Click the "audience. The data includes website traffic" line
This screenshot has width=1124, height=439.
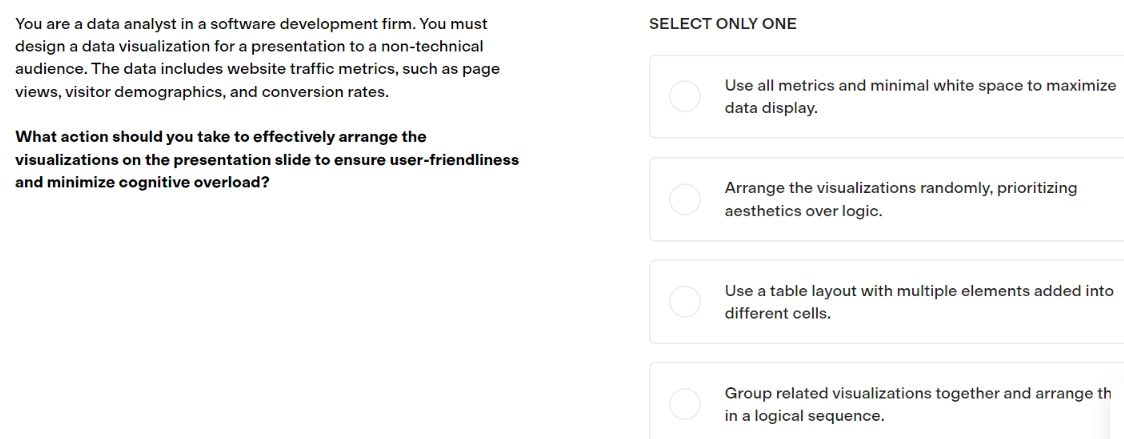click(x=257, y=70)
